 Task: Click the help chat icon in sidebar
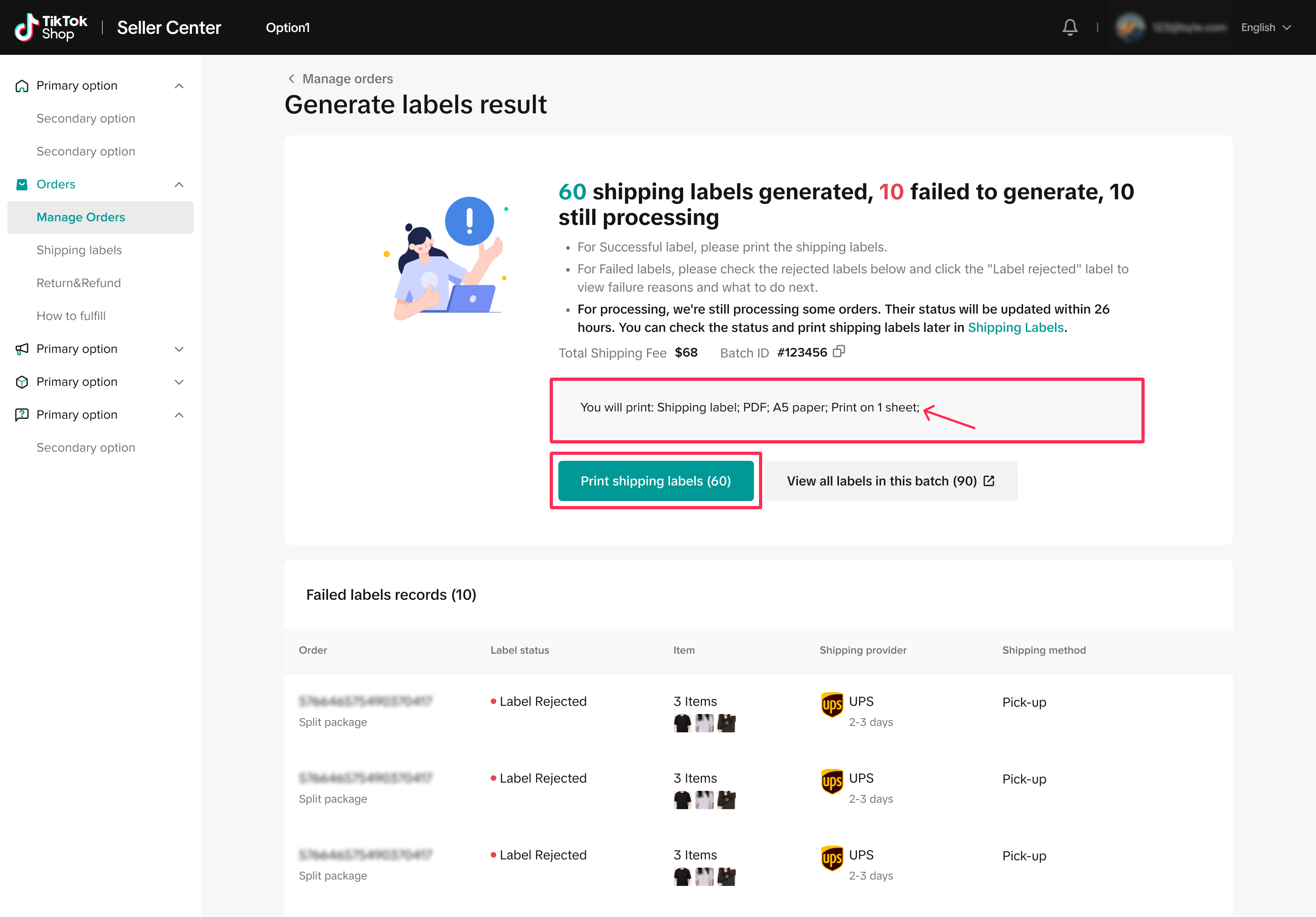22,415
